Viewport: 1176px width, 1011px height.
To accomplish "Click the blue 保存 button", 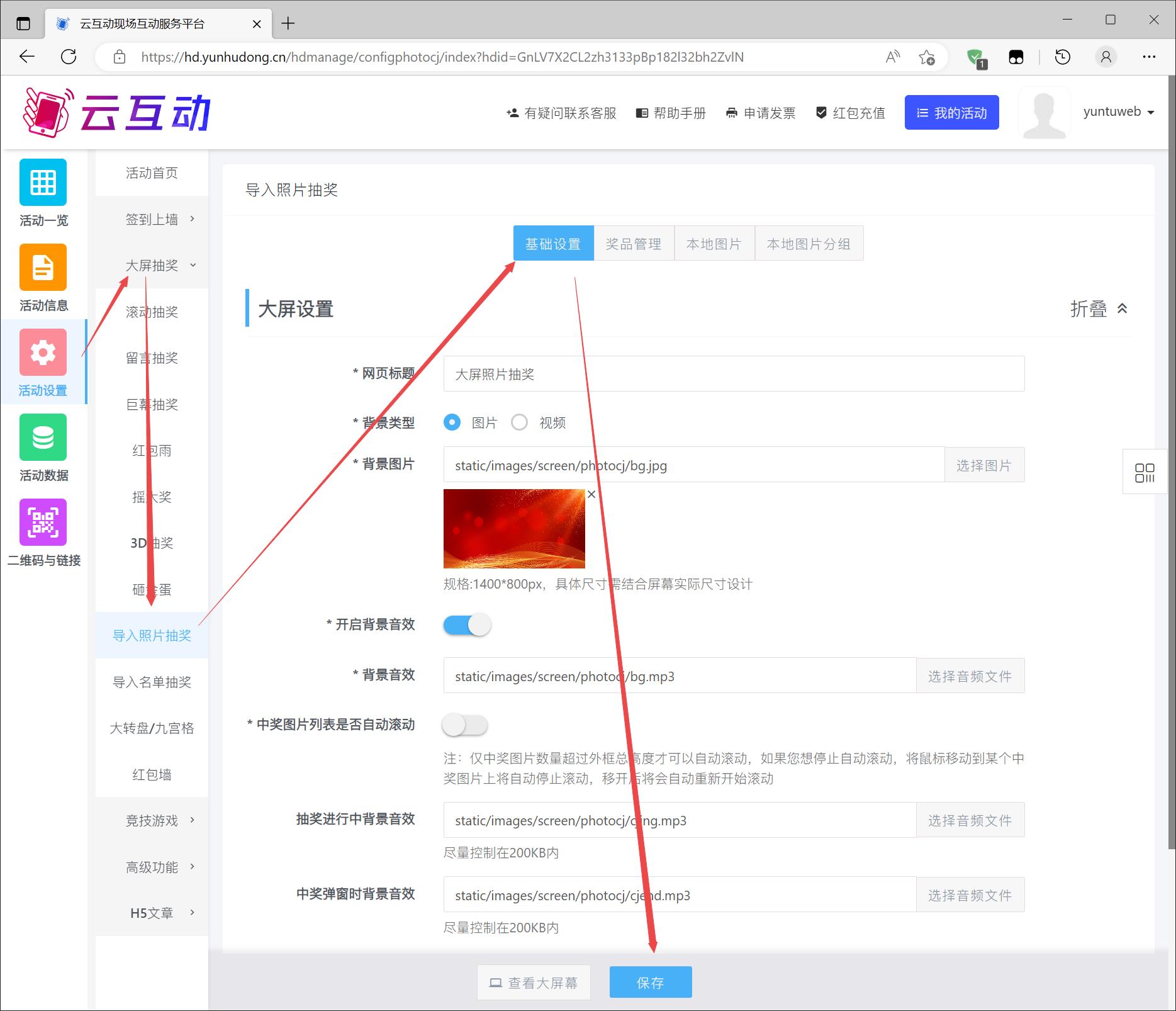I will tap(650, 982).
